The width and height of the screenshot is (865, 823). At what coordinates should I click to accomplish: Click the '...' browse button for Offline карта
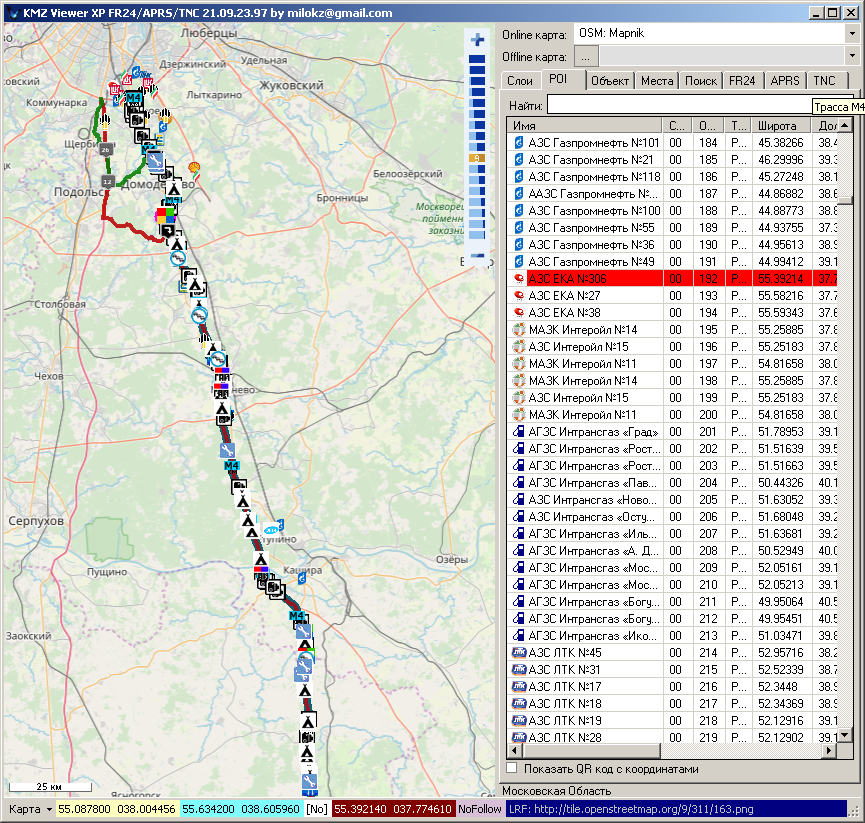pos(585,57)
